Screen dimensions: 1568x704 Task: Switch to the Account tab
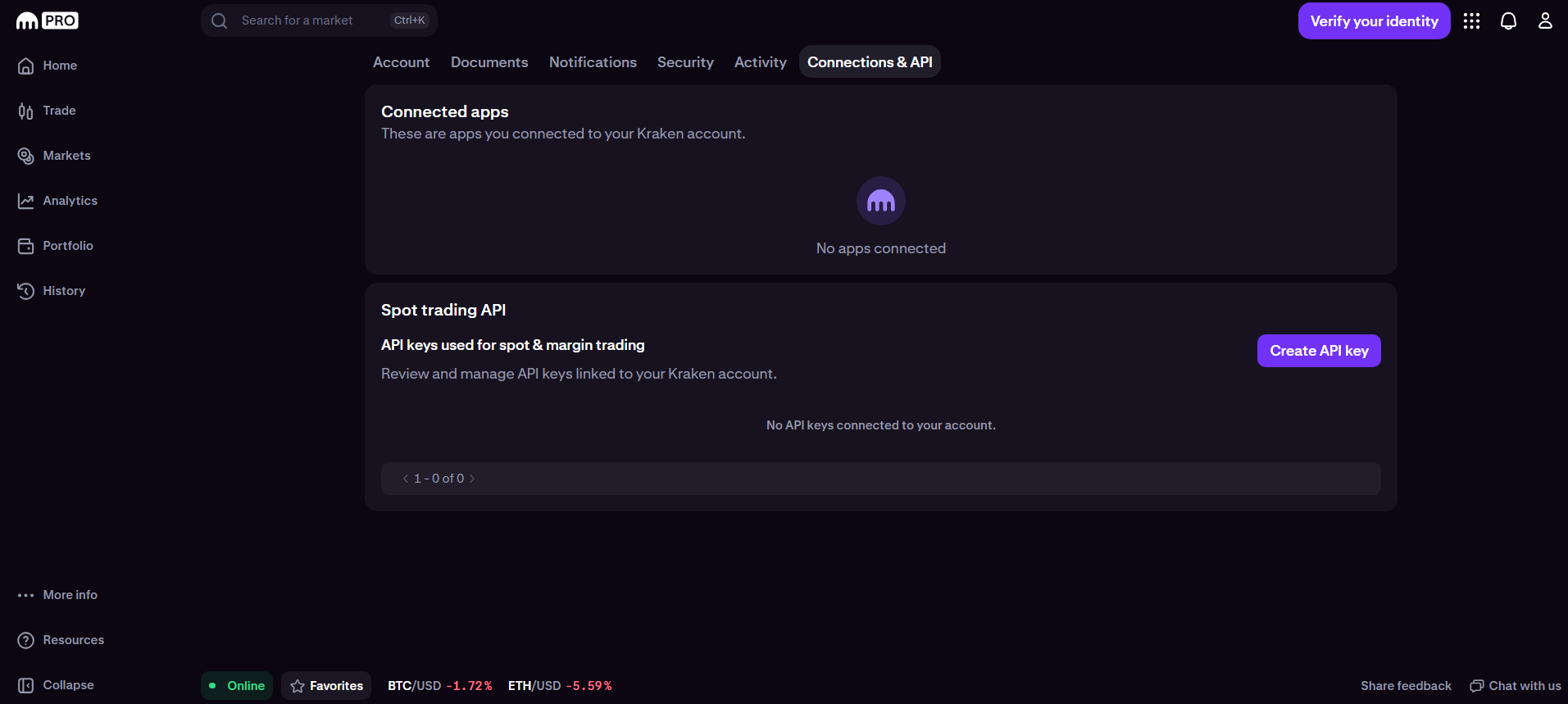pyautogui.click(x=402, y=62)
